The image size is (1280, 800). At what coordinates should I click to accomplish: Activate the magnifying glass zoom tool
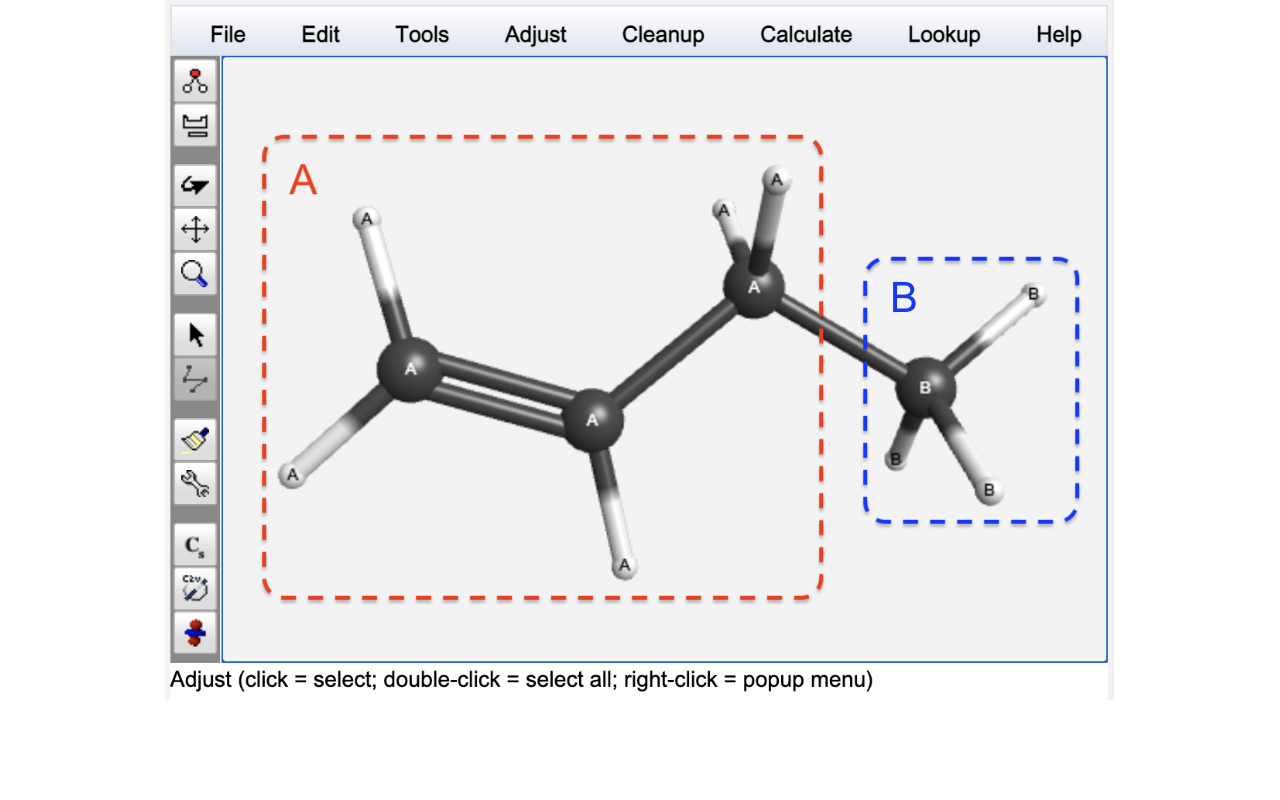point(195,273)
